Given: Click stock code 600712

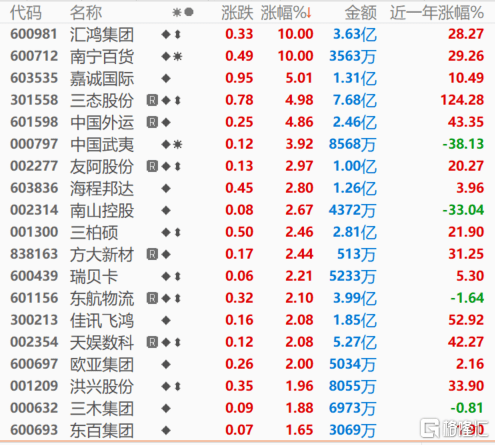Looking at the screenshot, I should (34, 56).
